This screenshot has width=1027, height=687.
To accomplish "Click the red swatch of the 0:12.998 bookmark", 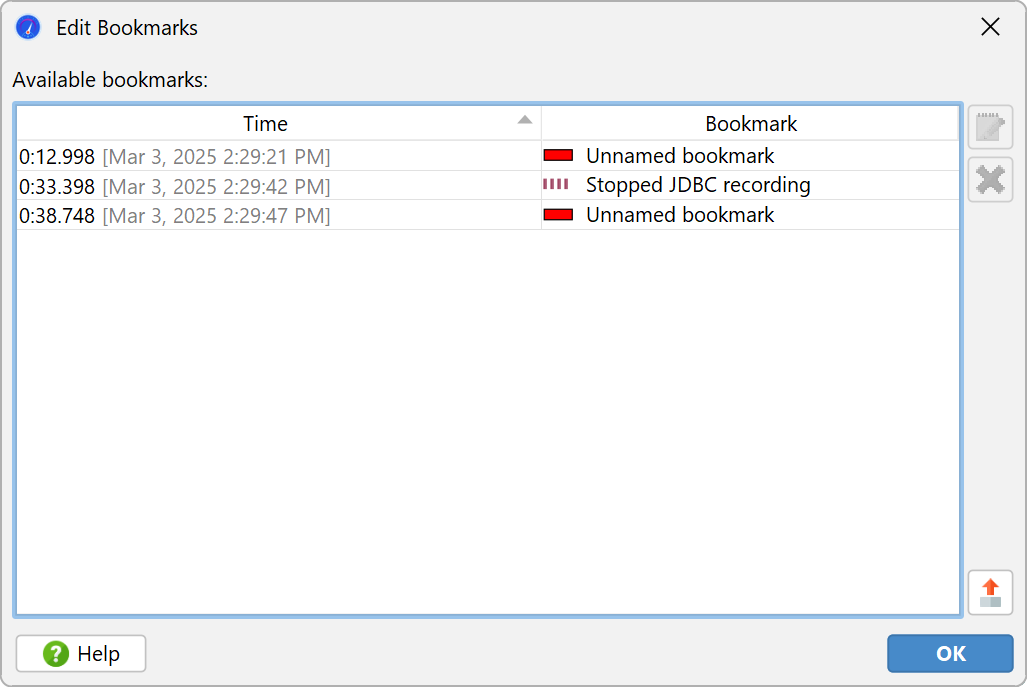I will pos(558,156).
